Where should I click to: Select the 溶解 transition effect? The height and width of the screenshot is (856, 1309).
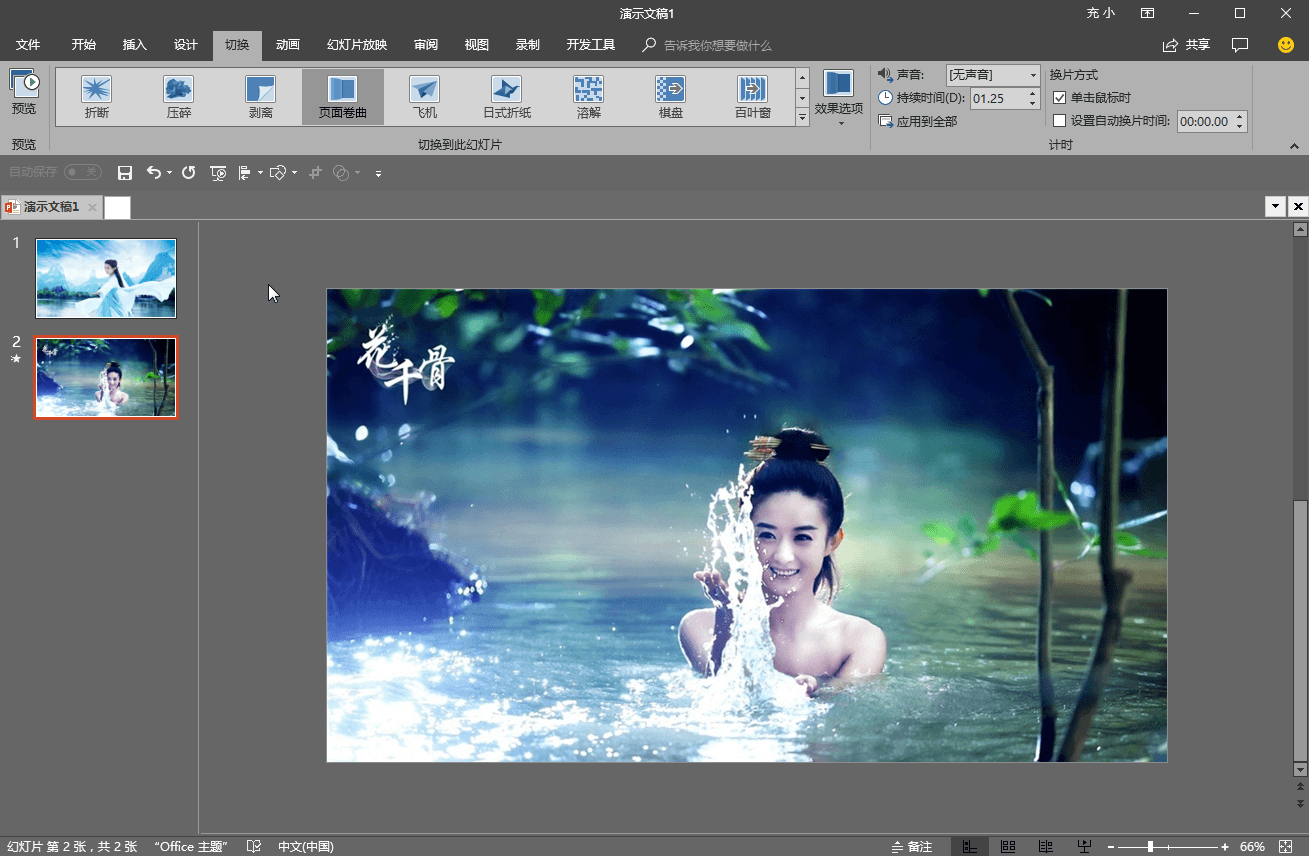coord(589,97)
